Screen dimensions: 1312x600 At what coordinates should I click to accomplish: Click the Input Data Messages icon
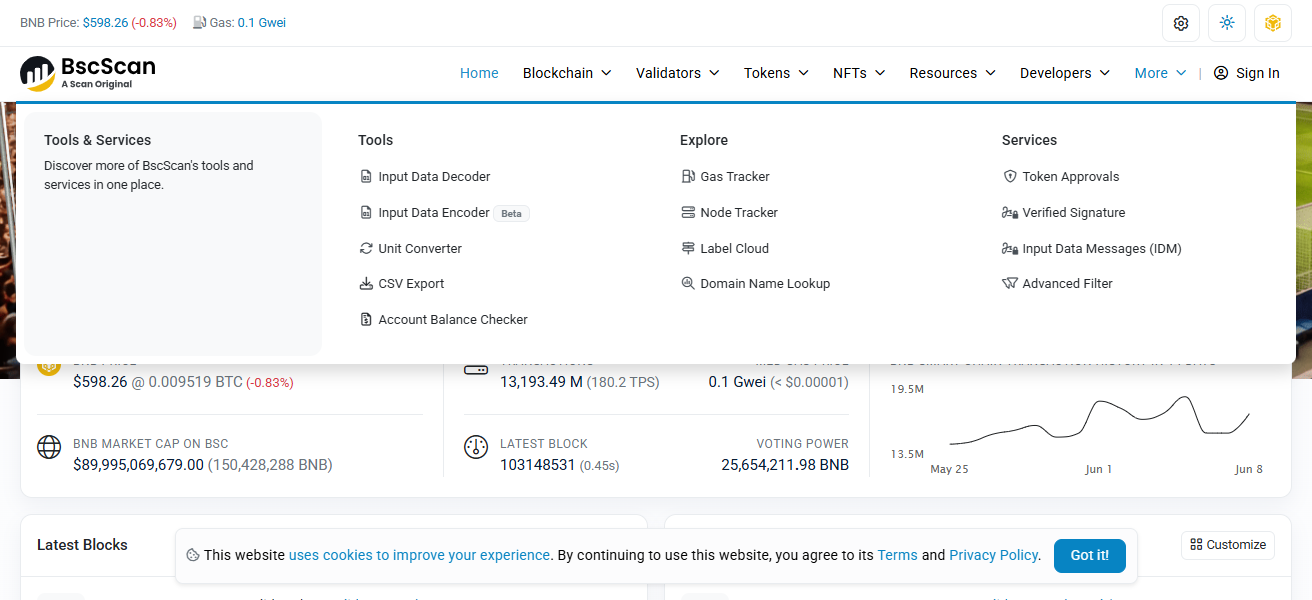coord(1010,249)
